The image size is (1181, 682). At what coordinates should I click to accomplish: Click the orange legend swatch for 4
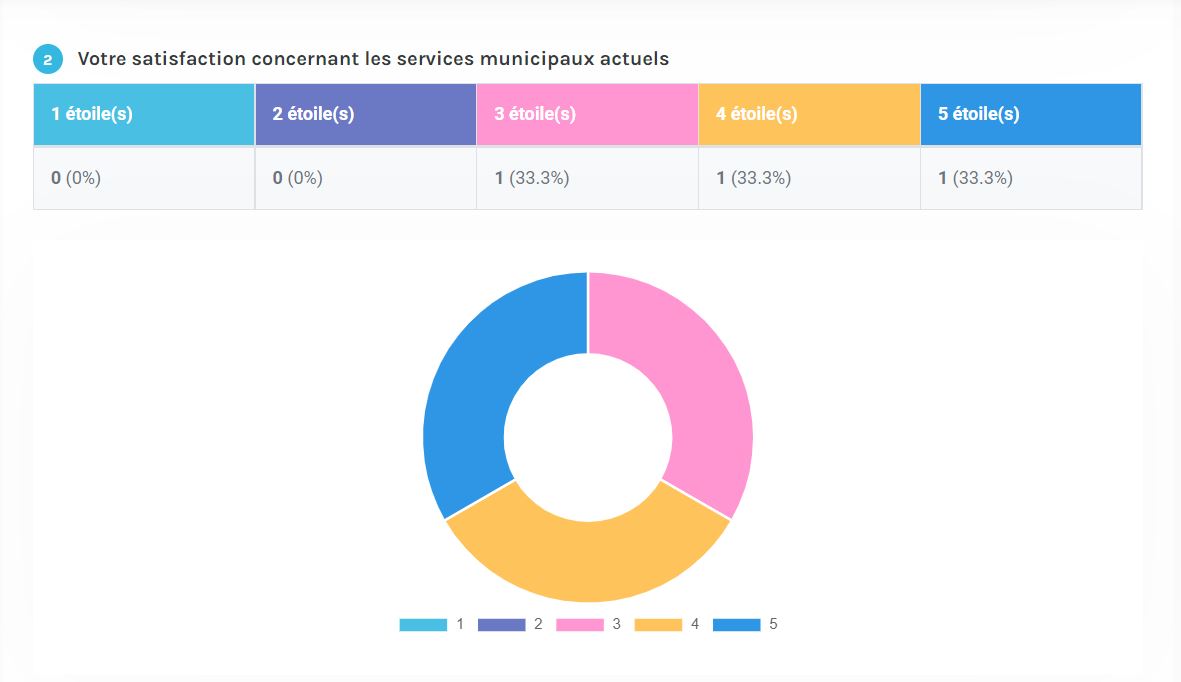[x=658, y=625]
